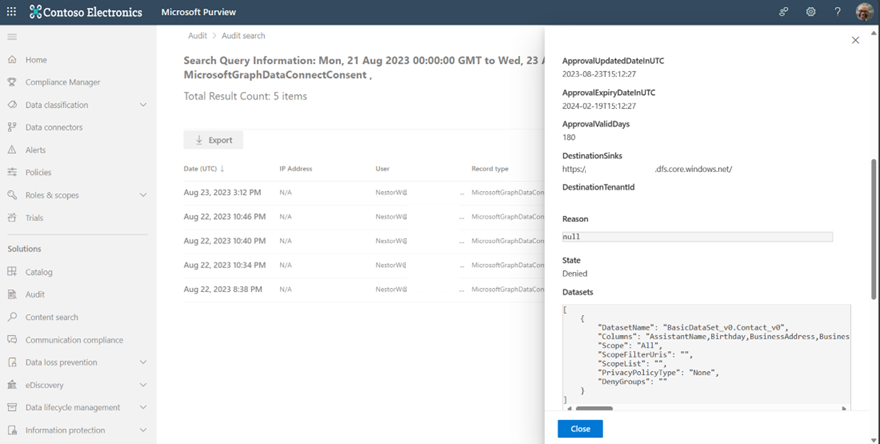Open the settings gear icon
The height and width of the screenshot is (444, 880).
[x=810, y=11]
